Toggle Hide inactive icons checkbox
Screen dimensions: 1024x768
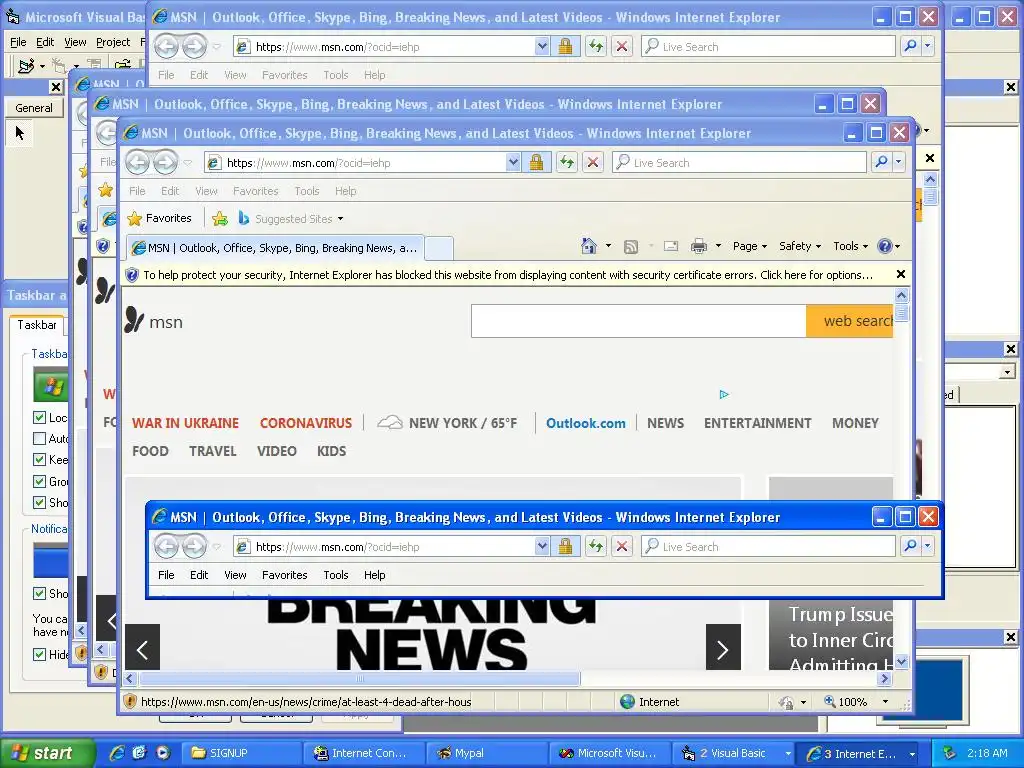(39, 654)
